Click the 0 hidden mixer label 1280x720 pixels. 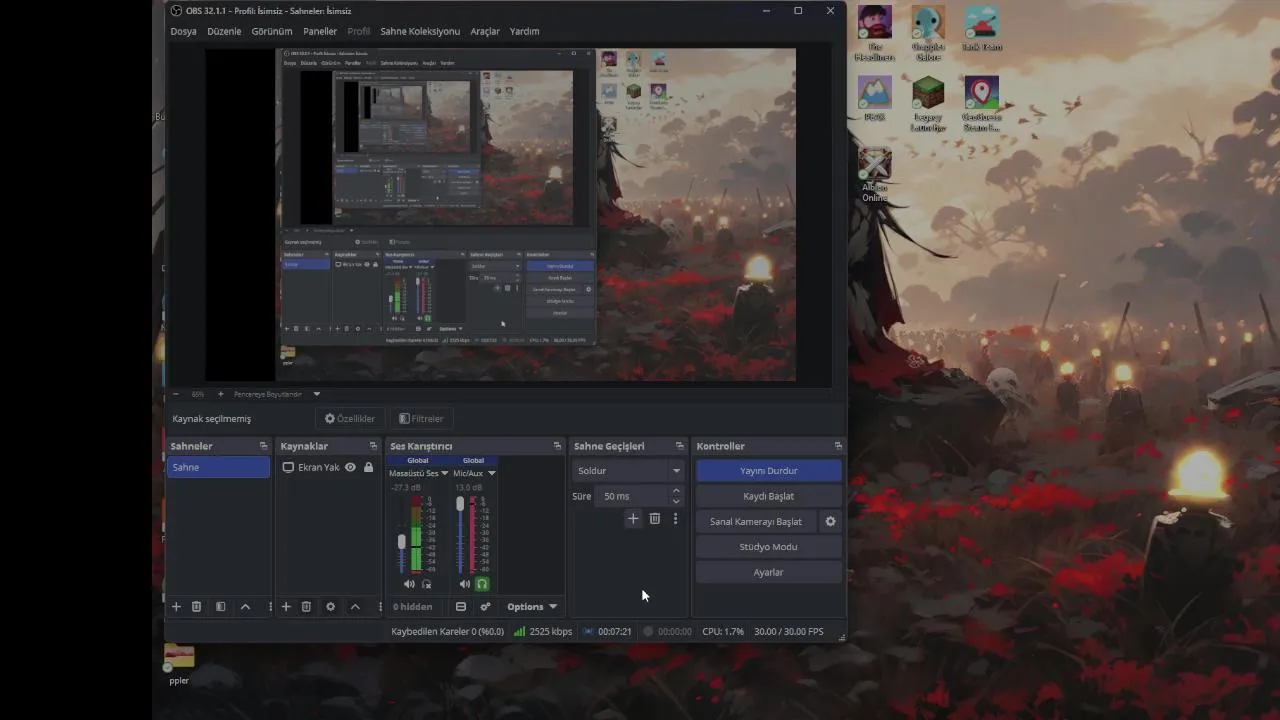[413, 607]
